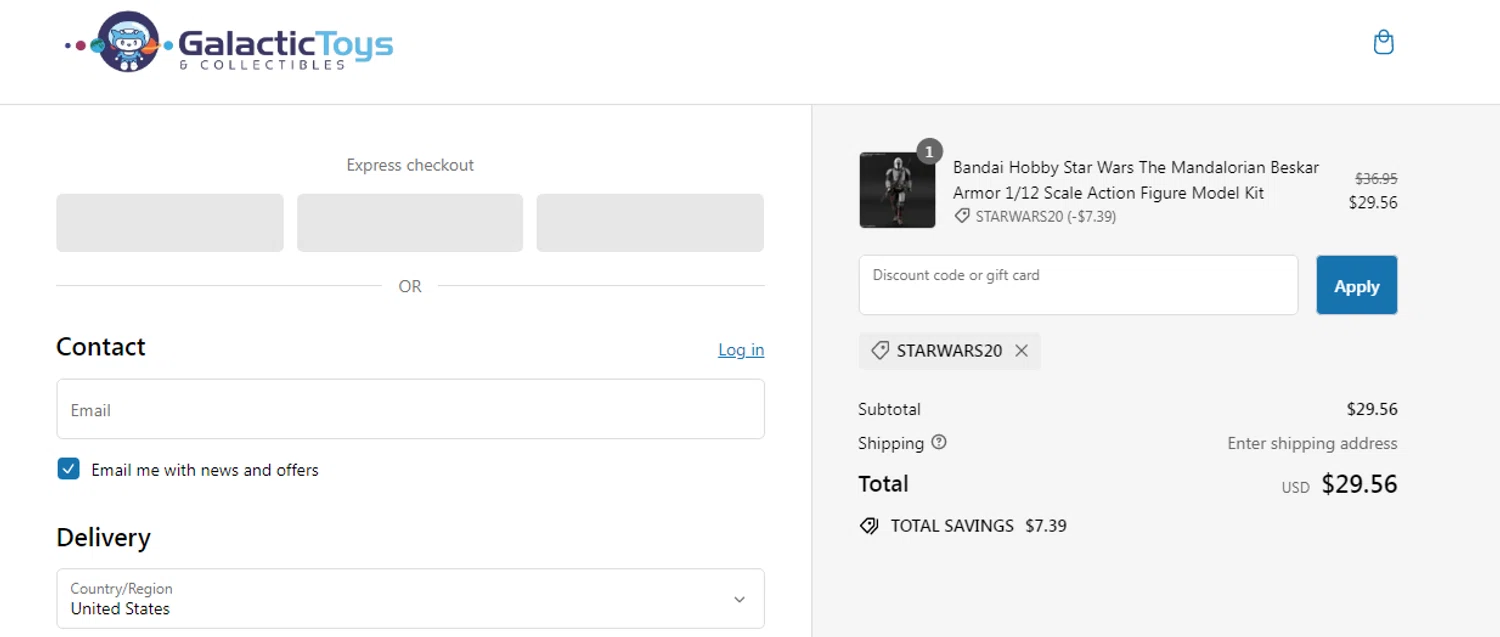Click the Mandalorian product thumbnail
Viewport: 1500px width, 637px height.
coord(897,190)
